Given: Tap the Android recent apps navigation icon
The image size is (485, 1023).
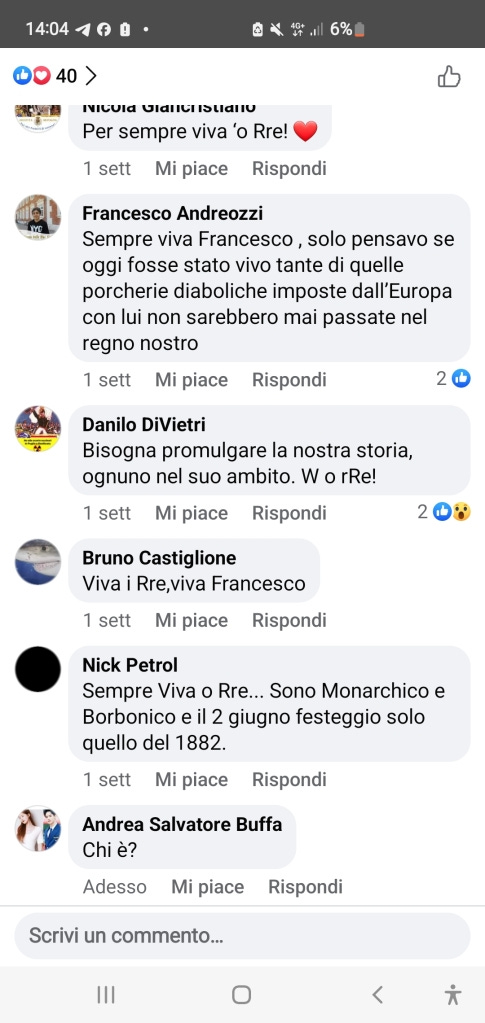Looking at the screenshot, I should point(106,995).
